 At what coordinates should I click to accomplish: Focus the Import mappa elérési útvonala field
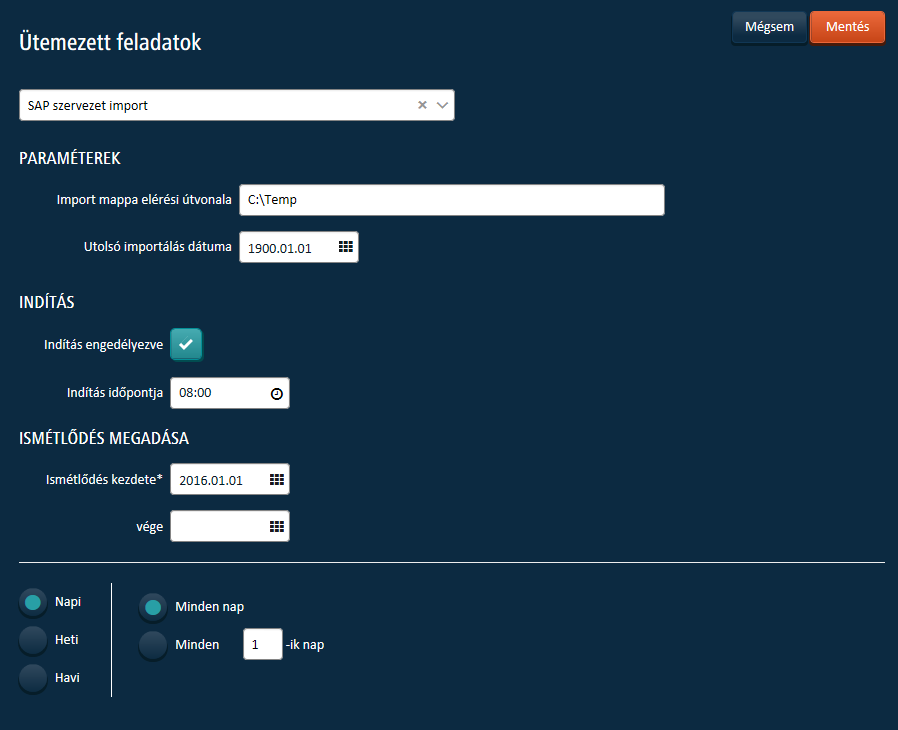452,200
